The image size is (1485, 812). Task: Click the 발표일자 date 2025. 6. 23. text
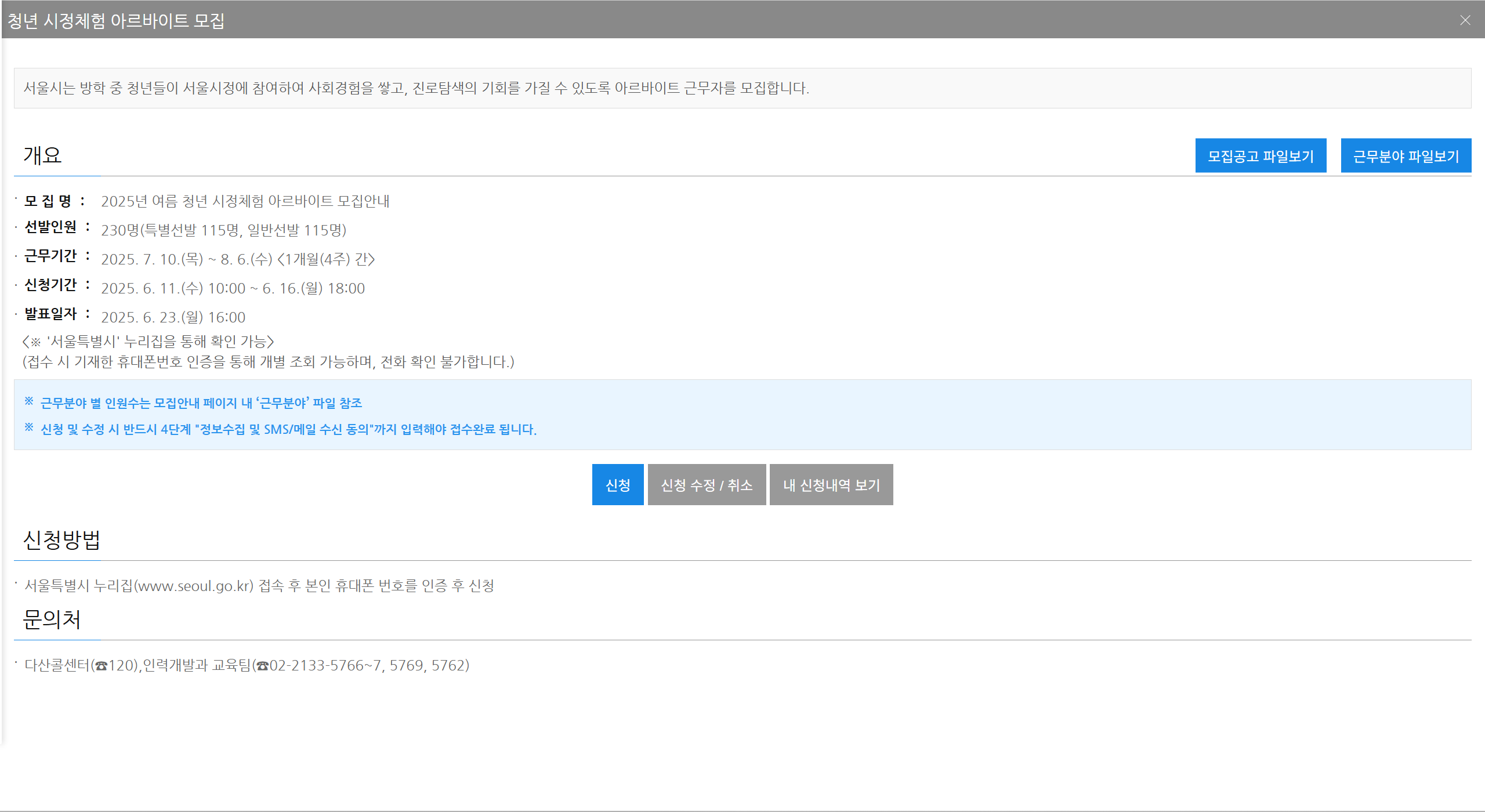tap(173, 317)
